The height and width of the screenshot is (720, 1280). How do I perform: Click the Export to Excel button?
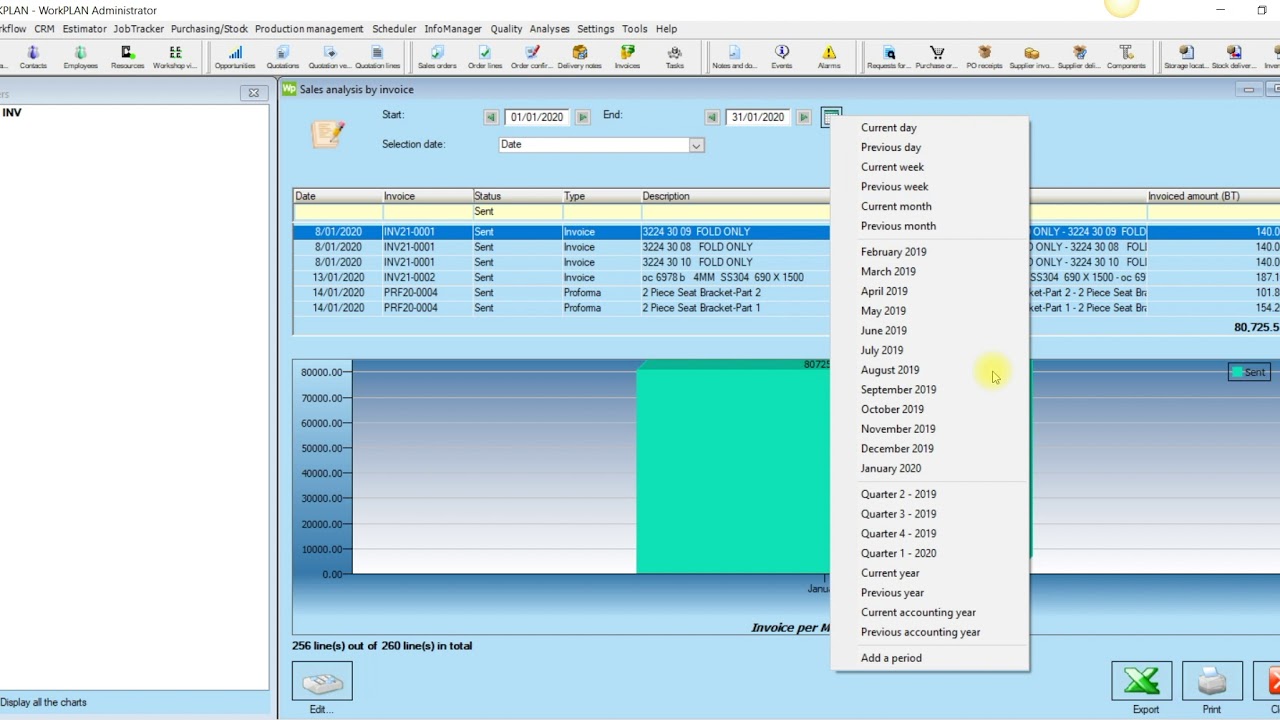click(1141, 682)
